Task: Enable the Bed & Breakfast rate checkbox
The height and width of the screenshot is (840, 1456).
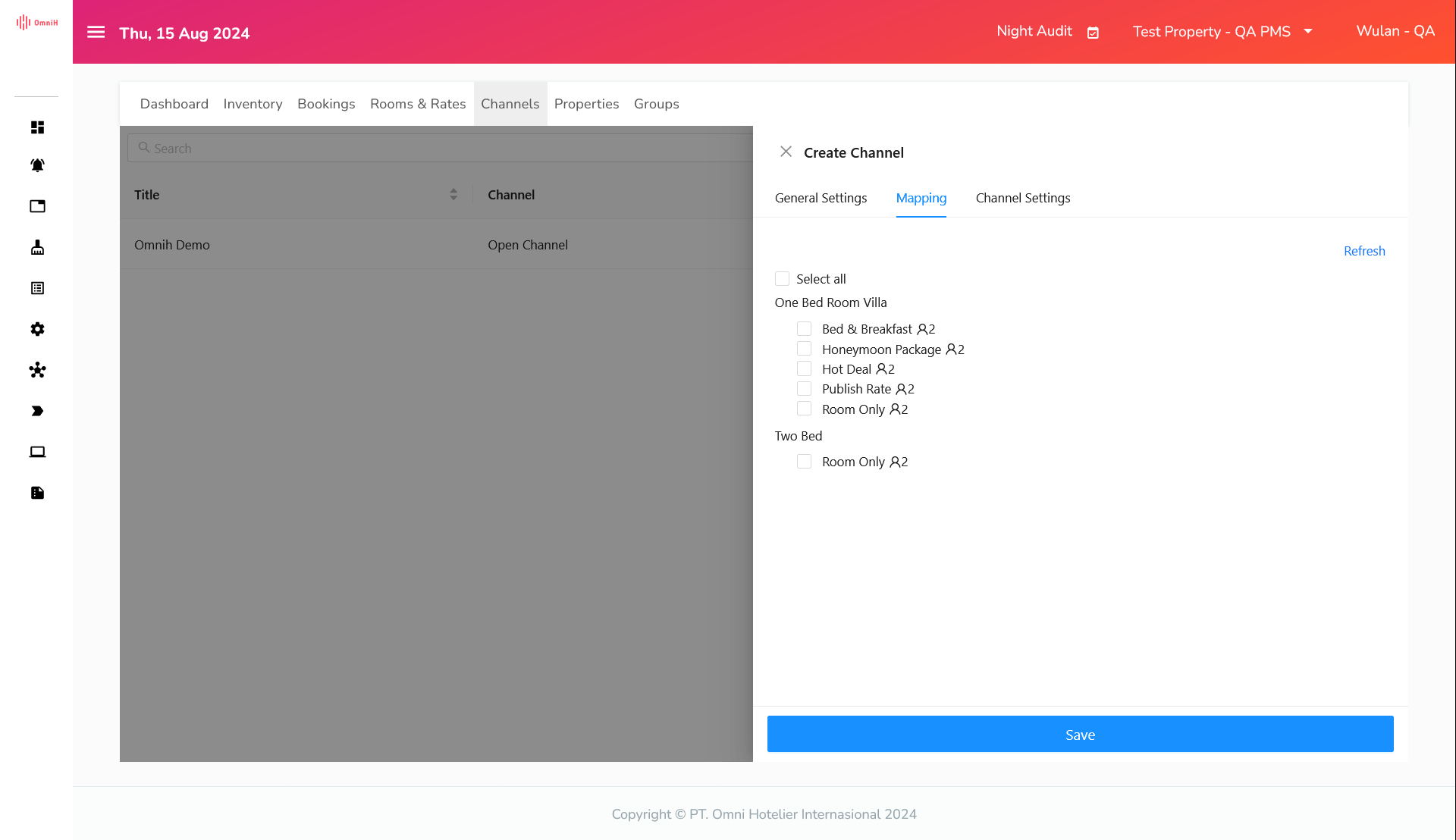Action: [804, 329]
